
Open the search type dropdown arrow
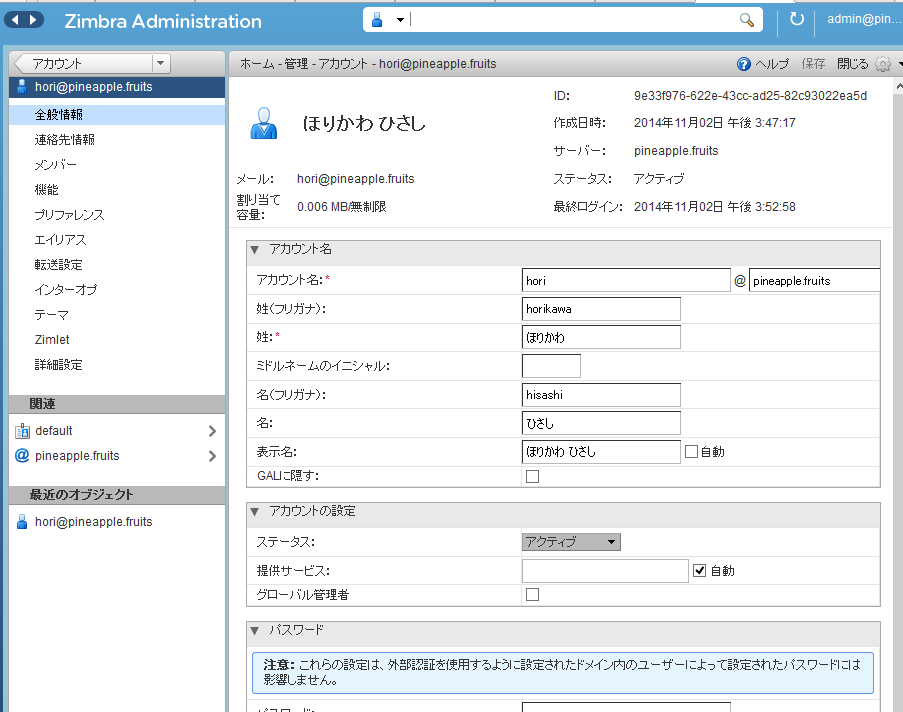tap(400, 20)
